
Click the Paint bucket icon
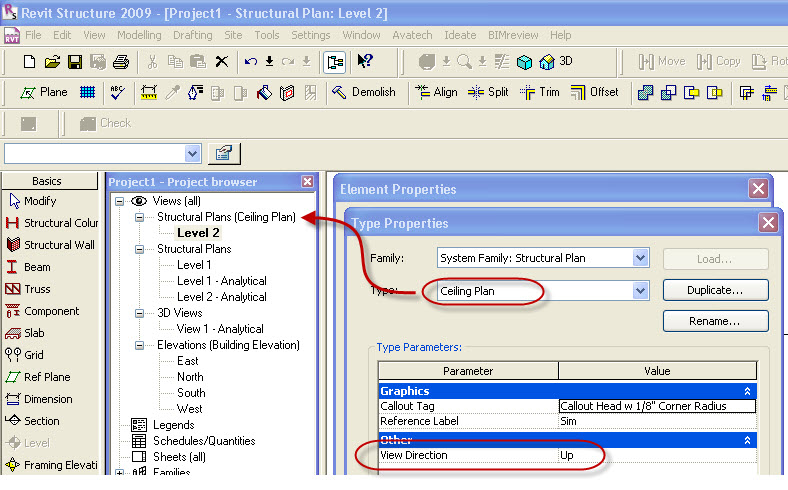(x=264, y=92)
